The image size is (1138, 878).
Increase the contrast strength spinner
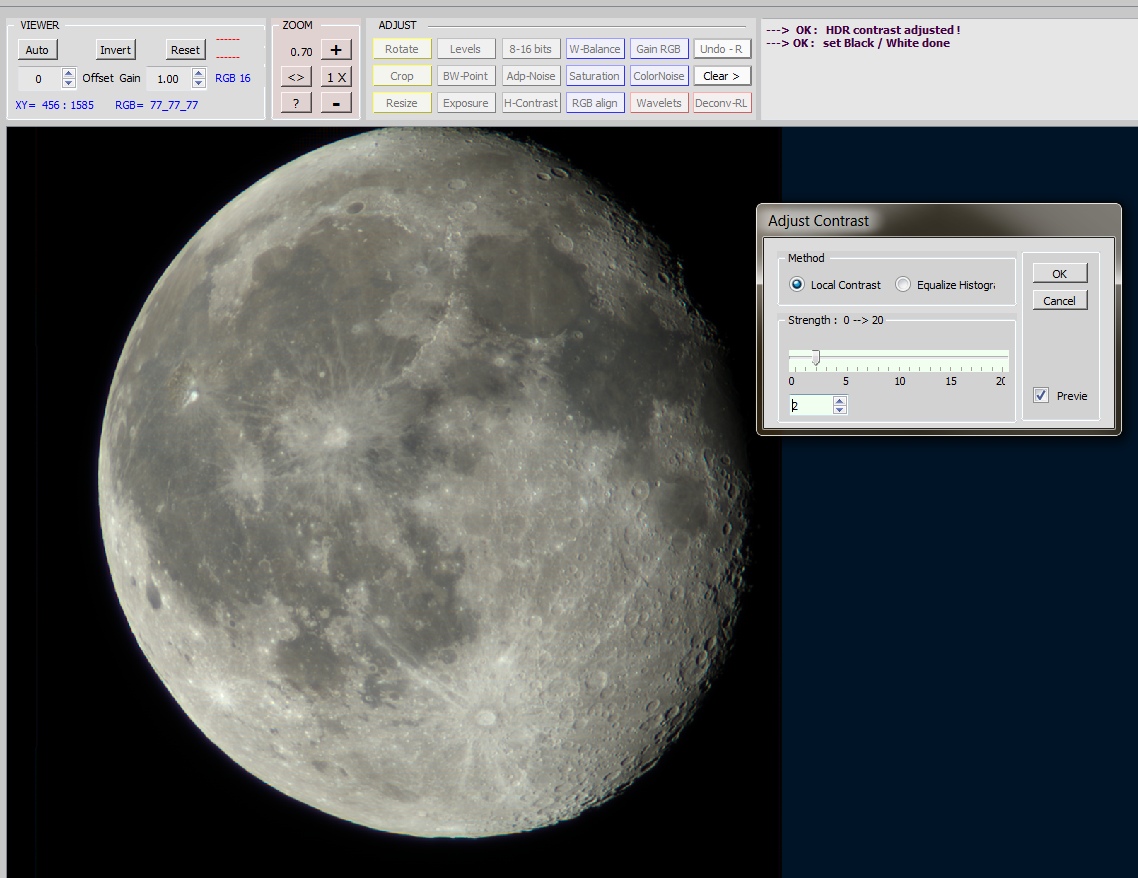pyautogui.click(x=840, y=401)
